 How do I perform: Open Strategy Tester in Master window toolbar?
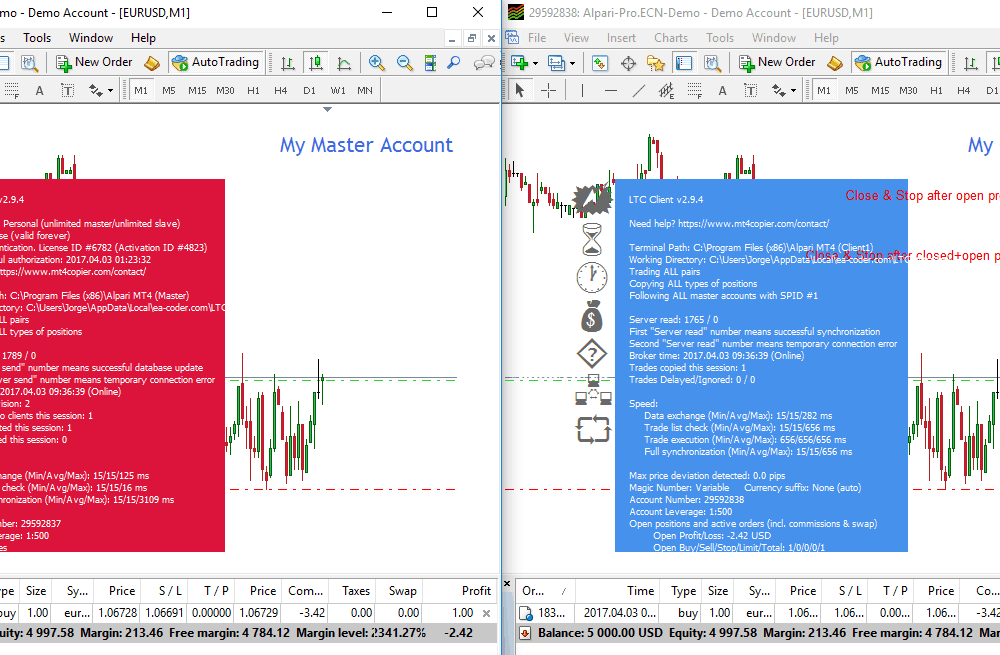point(29,63)
